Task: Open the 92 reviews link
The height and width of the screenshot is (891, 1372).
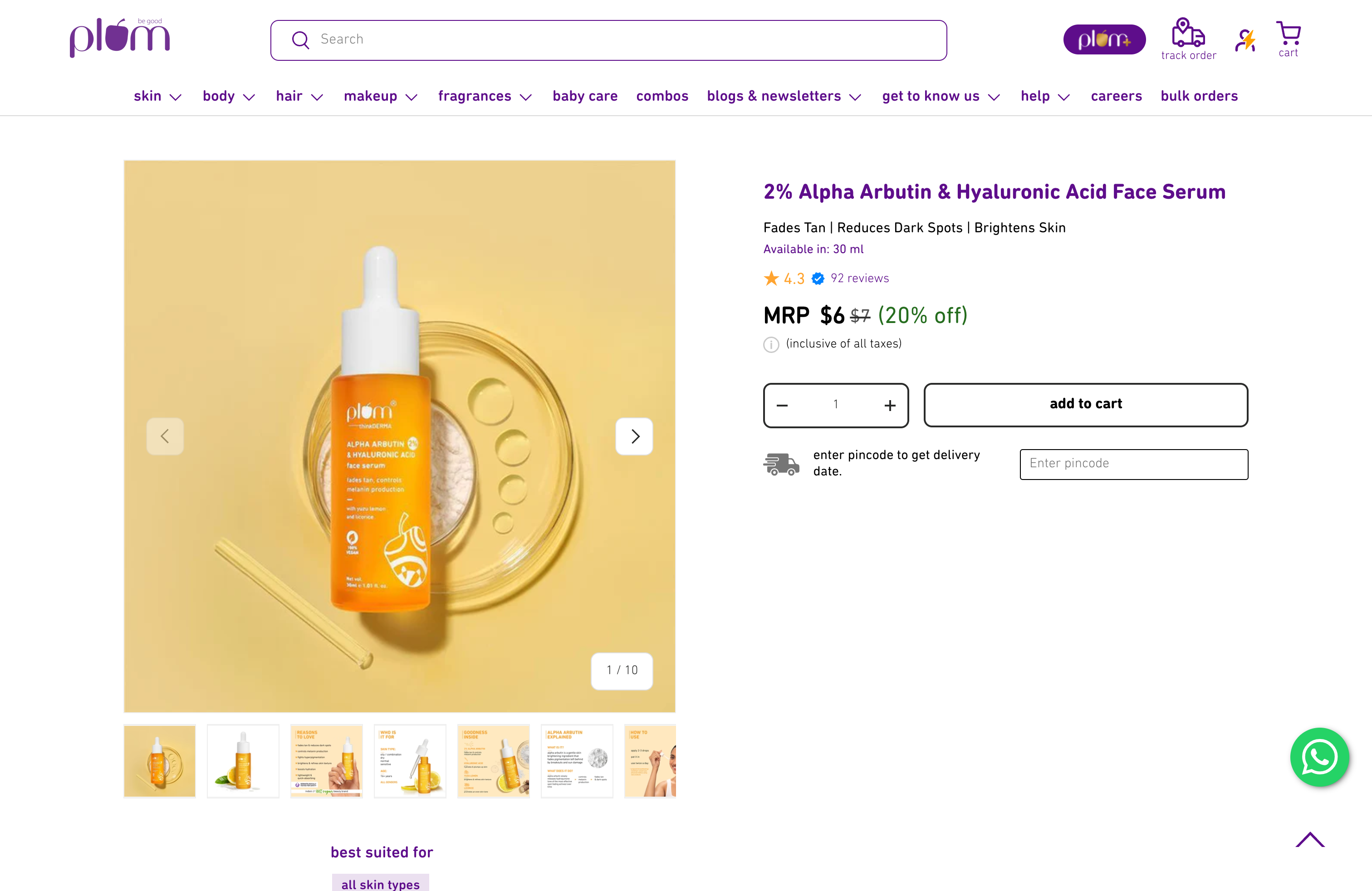Action: (x=859, y=279)
